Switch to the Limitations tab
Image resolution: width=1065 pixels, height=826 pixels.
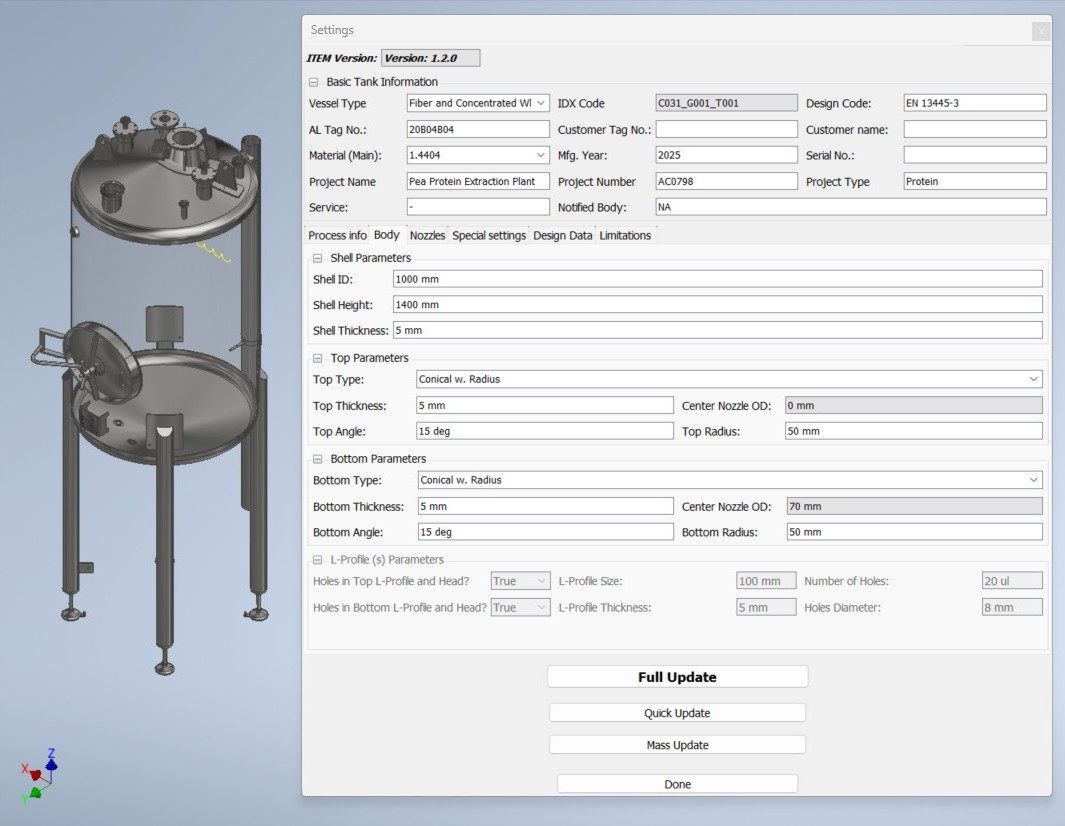point(625,236)
